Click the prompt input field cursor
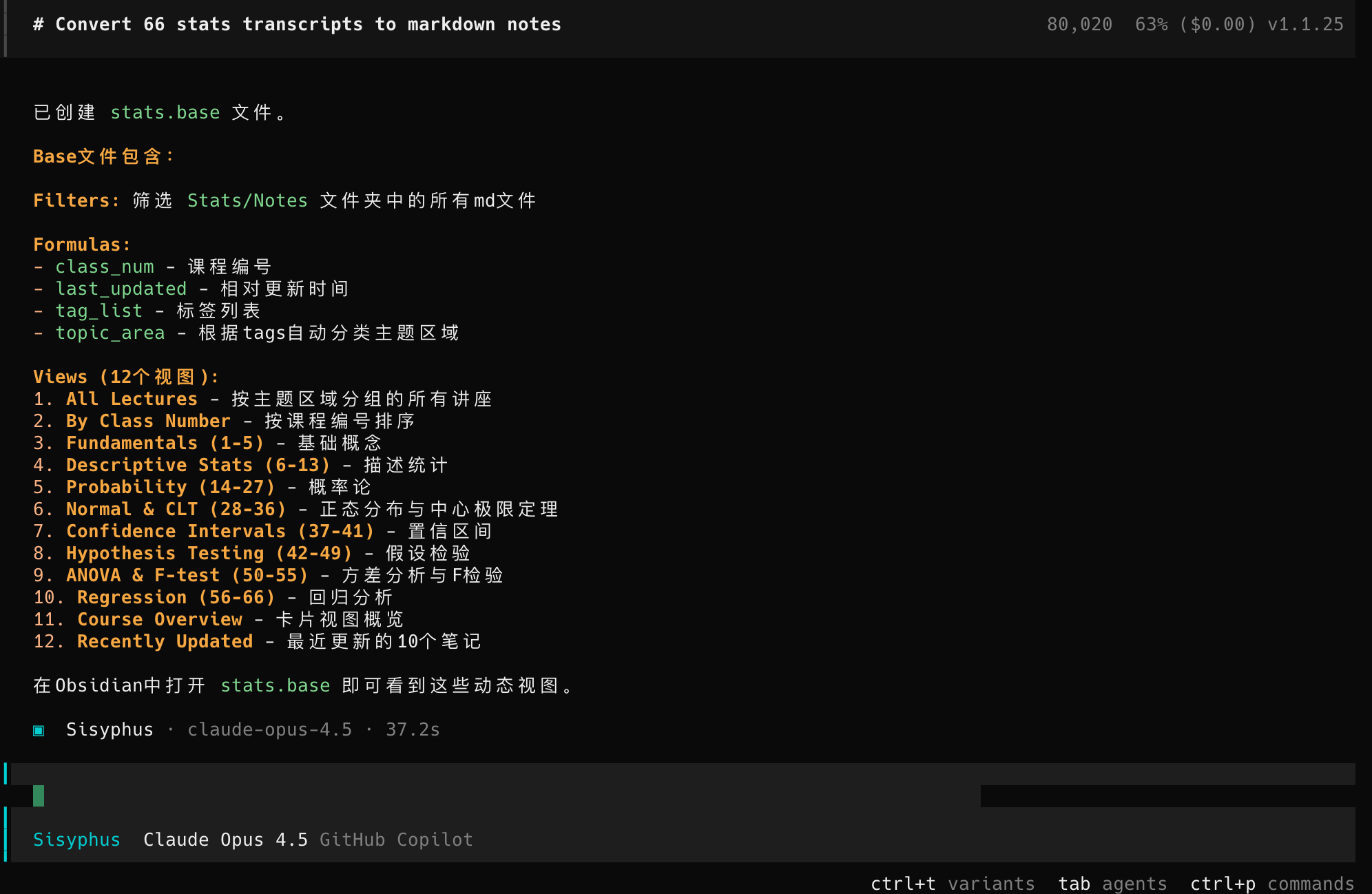Viewport: 1372px width, 894px height. [39, 796]
